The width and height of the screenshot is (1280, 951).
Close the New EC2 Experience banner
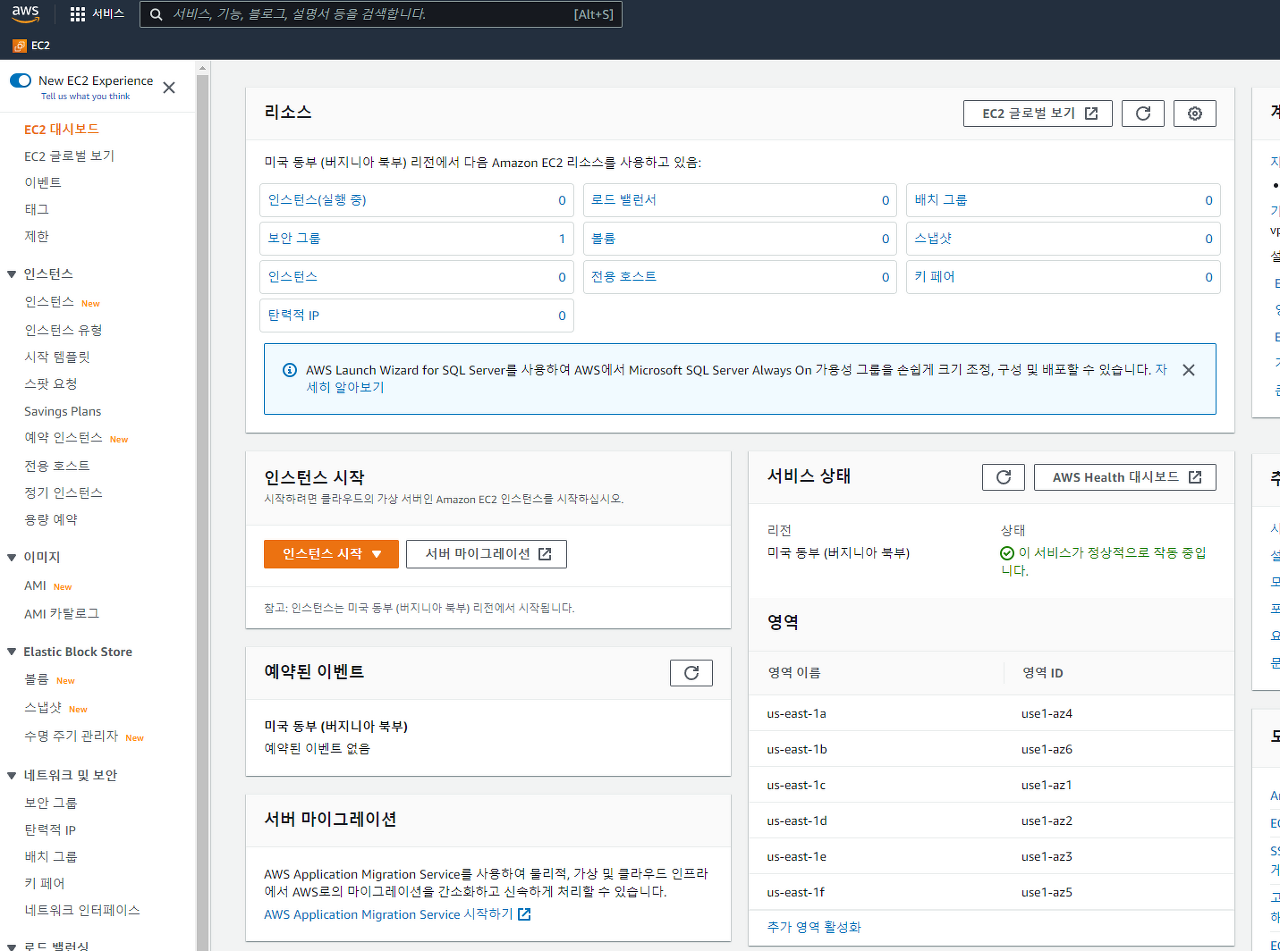tap(169, 87)
